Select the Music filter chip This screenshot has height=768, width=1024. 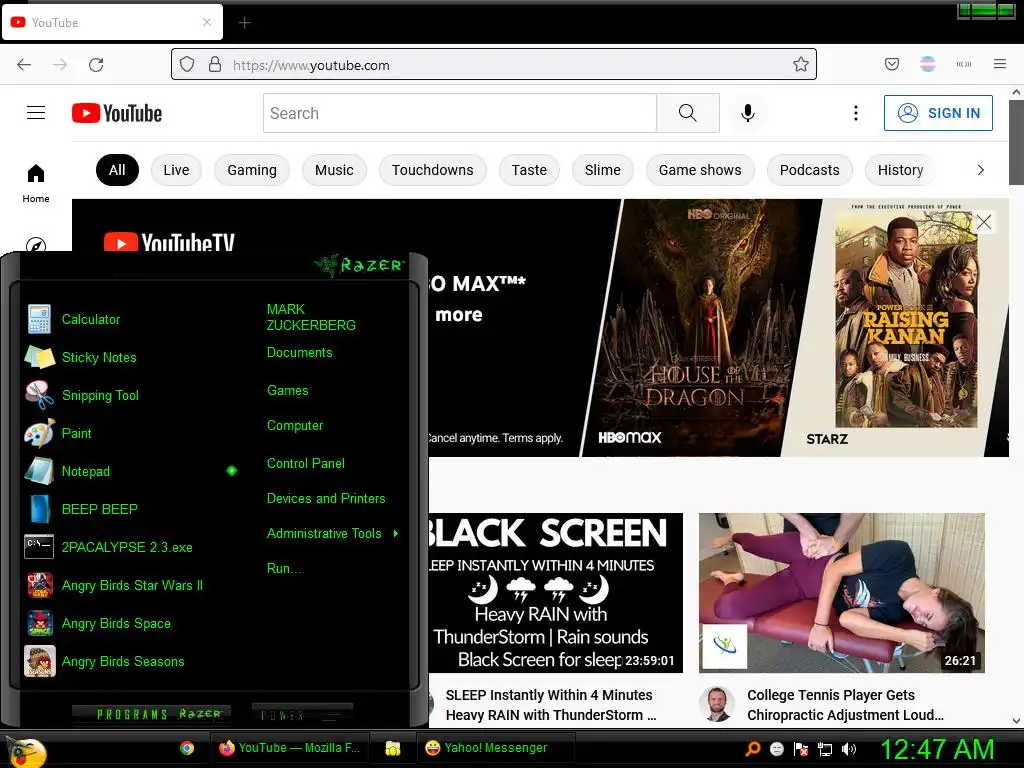click(334, 170)
